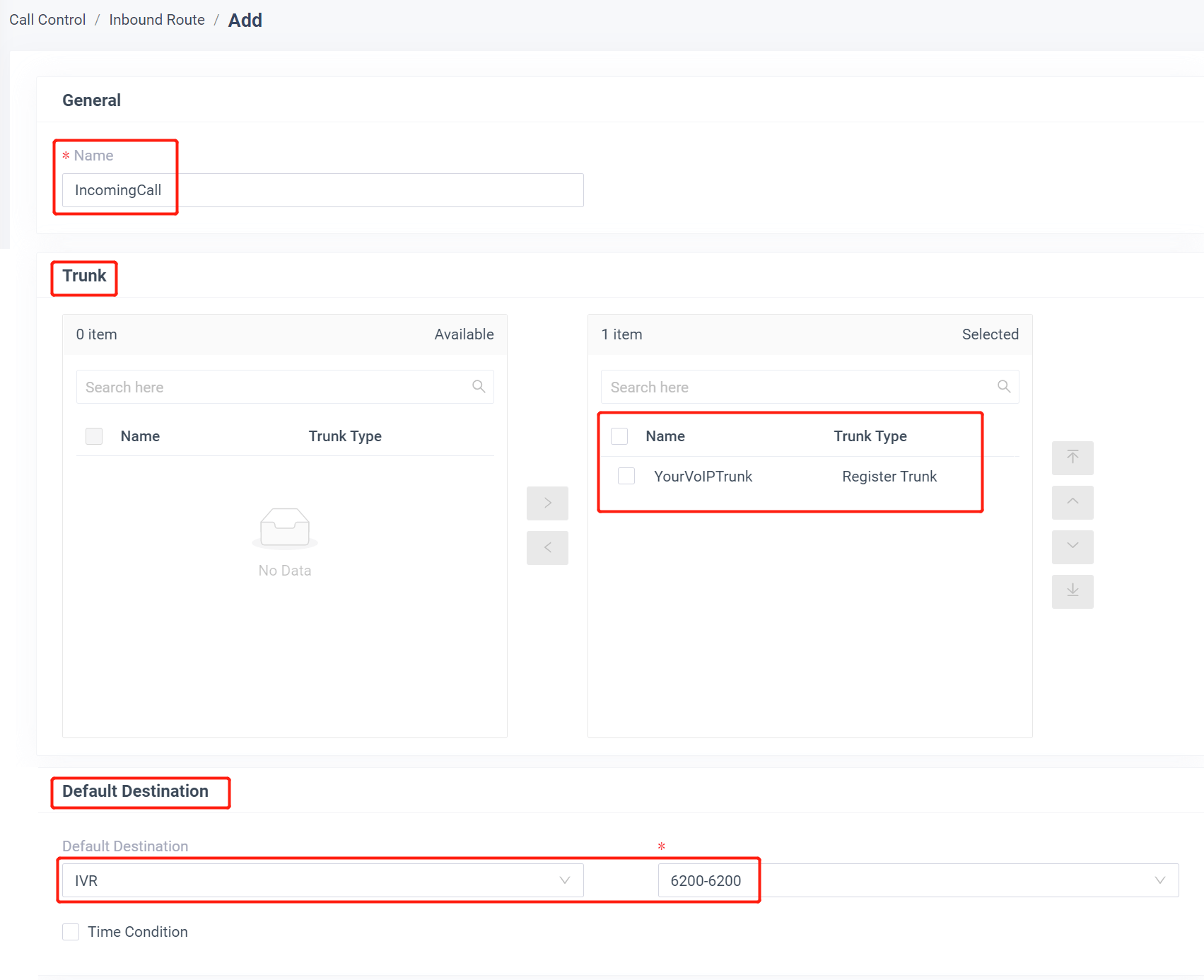Click search magnifier icon in Available list

pos(479,387)
